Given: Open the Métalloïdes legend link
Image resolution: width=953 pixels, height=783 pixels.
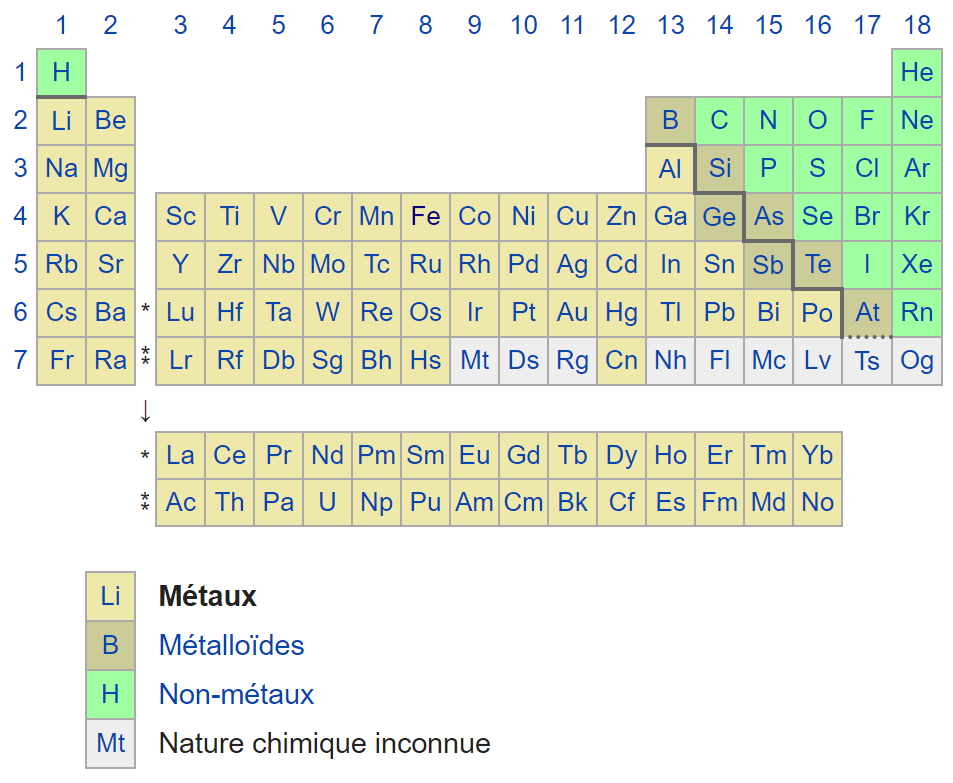Looking at the screenshot, I should [231, 645].
